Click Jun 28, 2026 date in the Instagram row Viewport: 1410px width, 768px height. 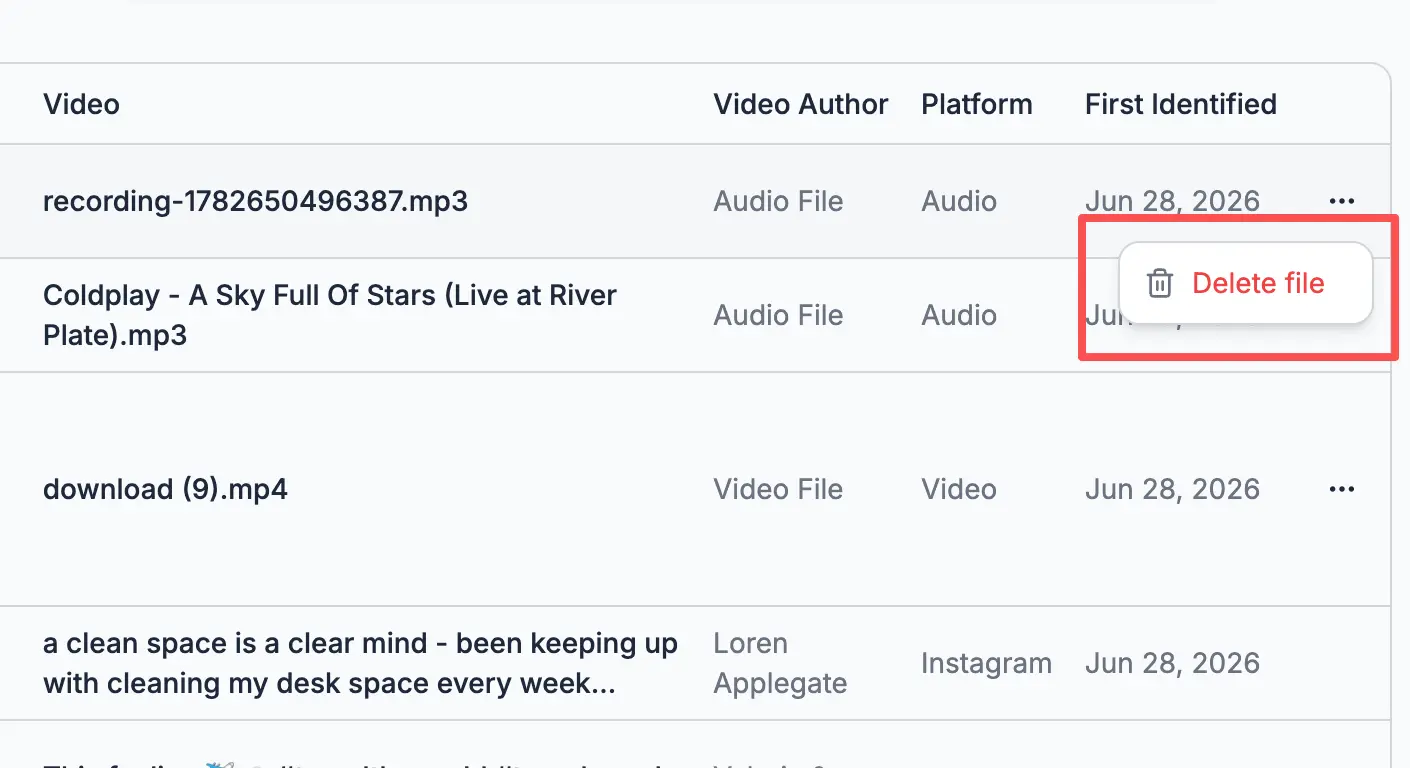pyautogui.click(x=1172, y=663)
